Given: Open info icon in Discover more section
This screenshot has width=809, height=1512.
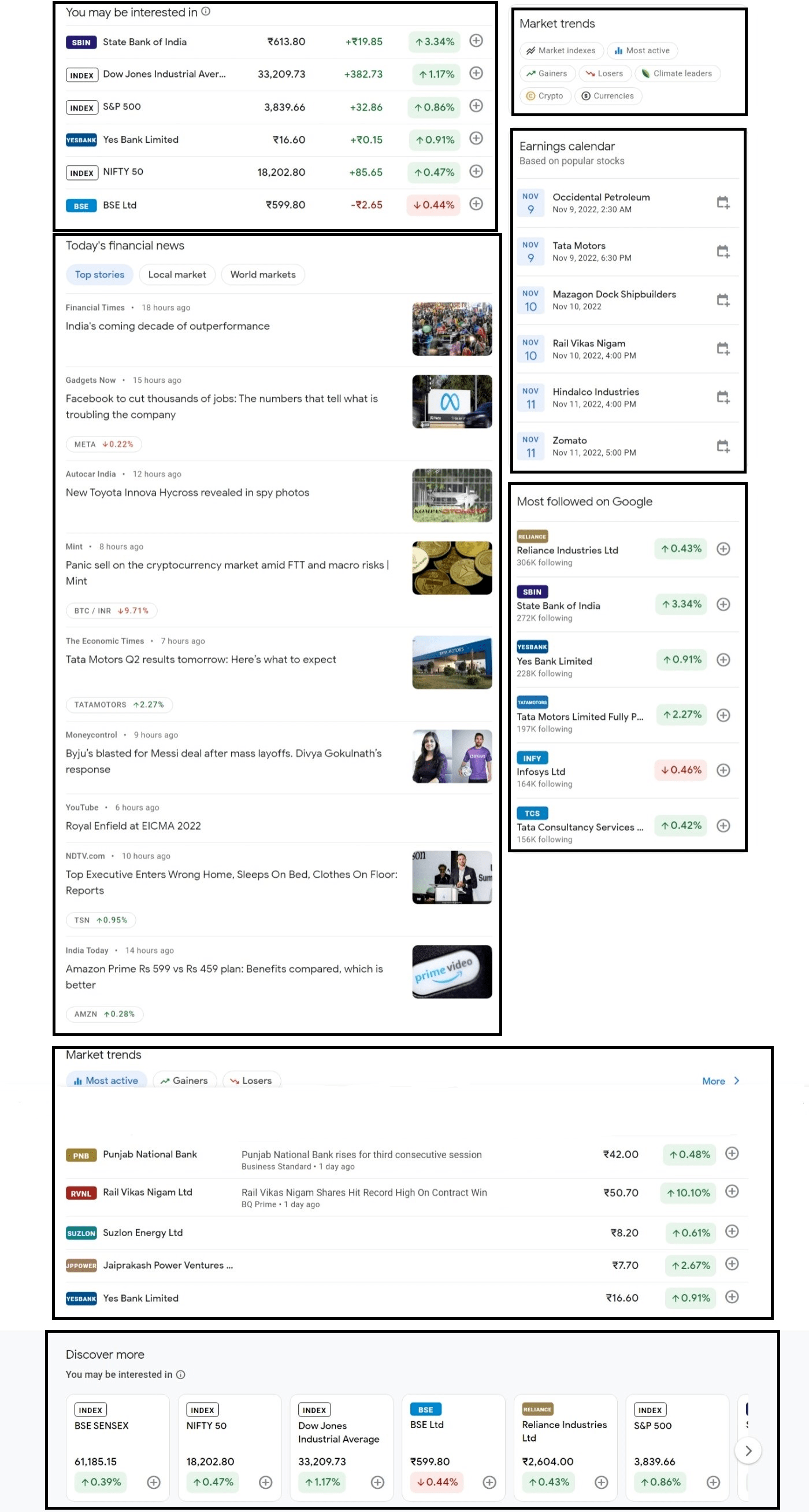Looking at the screenshot, I should click(x=181, y=1374).
